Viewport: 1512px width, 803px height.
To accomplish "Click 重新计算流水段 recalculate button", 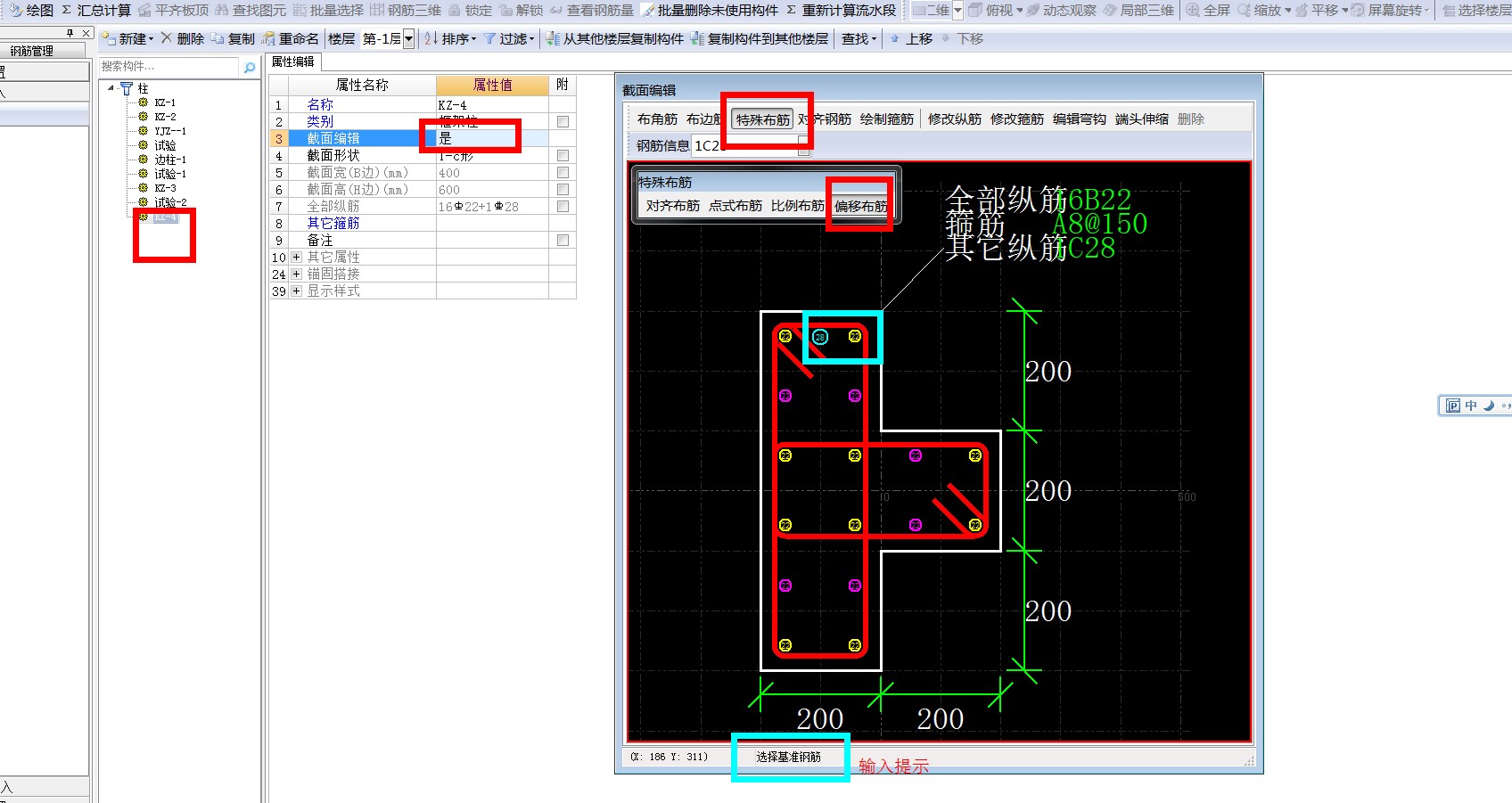I will [x=841, y=11].
